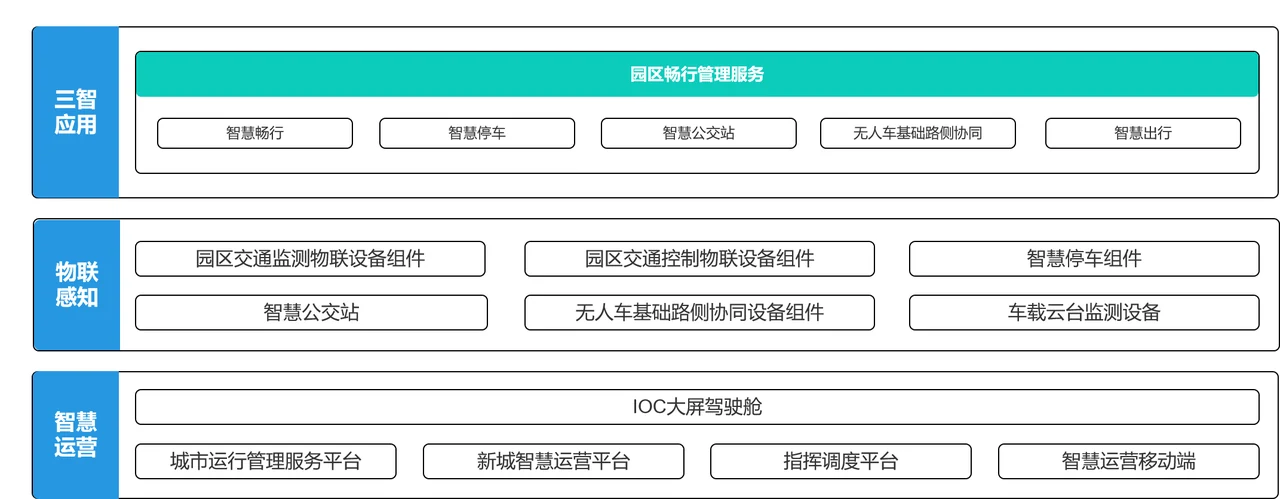Click the 三智应用 blue side label

tap(76, 112)
